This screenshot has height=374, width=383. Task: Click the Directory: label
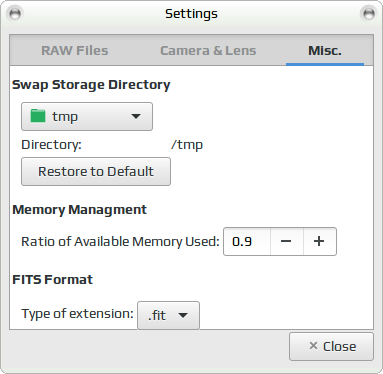pos(51,145)
